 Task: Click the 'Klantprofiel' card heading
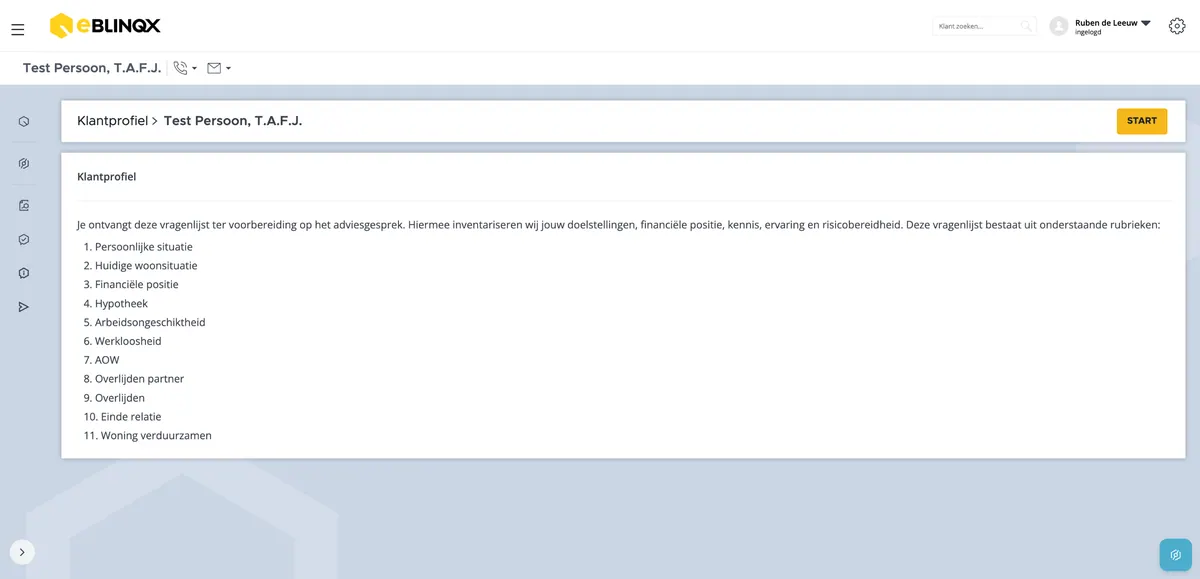tap(107, 177)
